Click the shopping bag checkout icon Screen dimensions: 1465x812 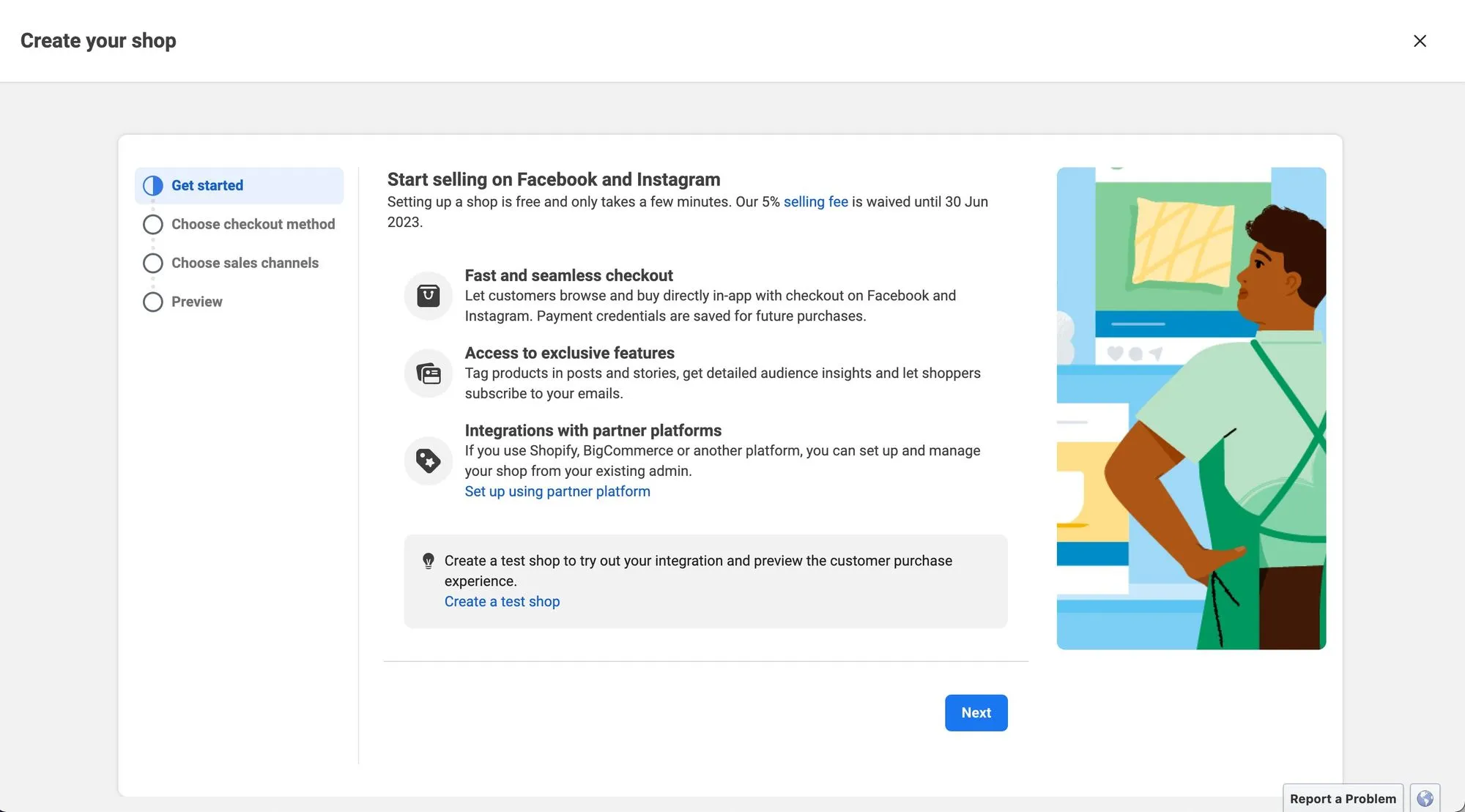(x=429, y=296)
